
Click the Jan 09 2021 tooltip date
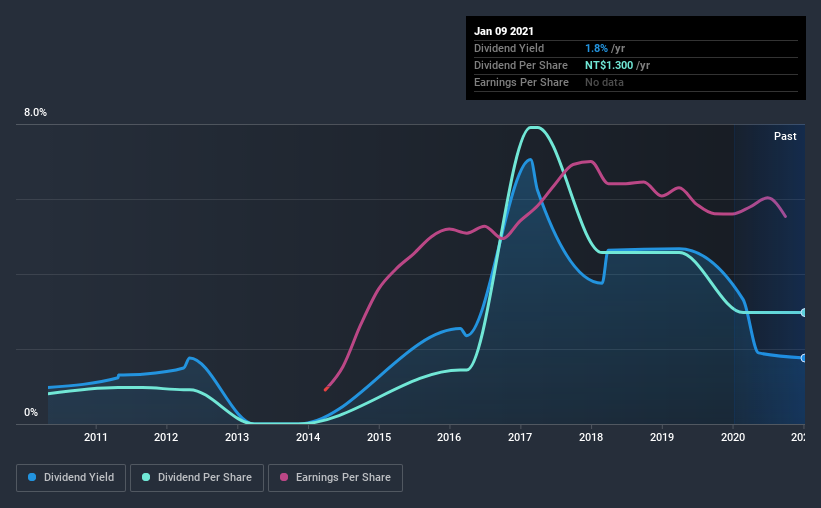point(504,31)
